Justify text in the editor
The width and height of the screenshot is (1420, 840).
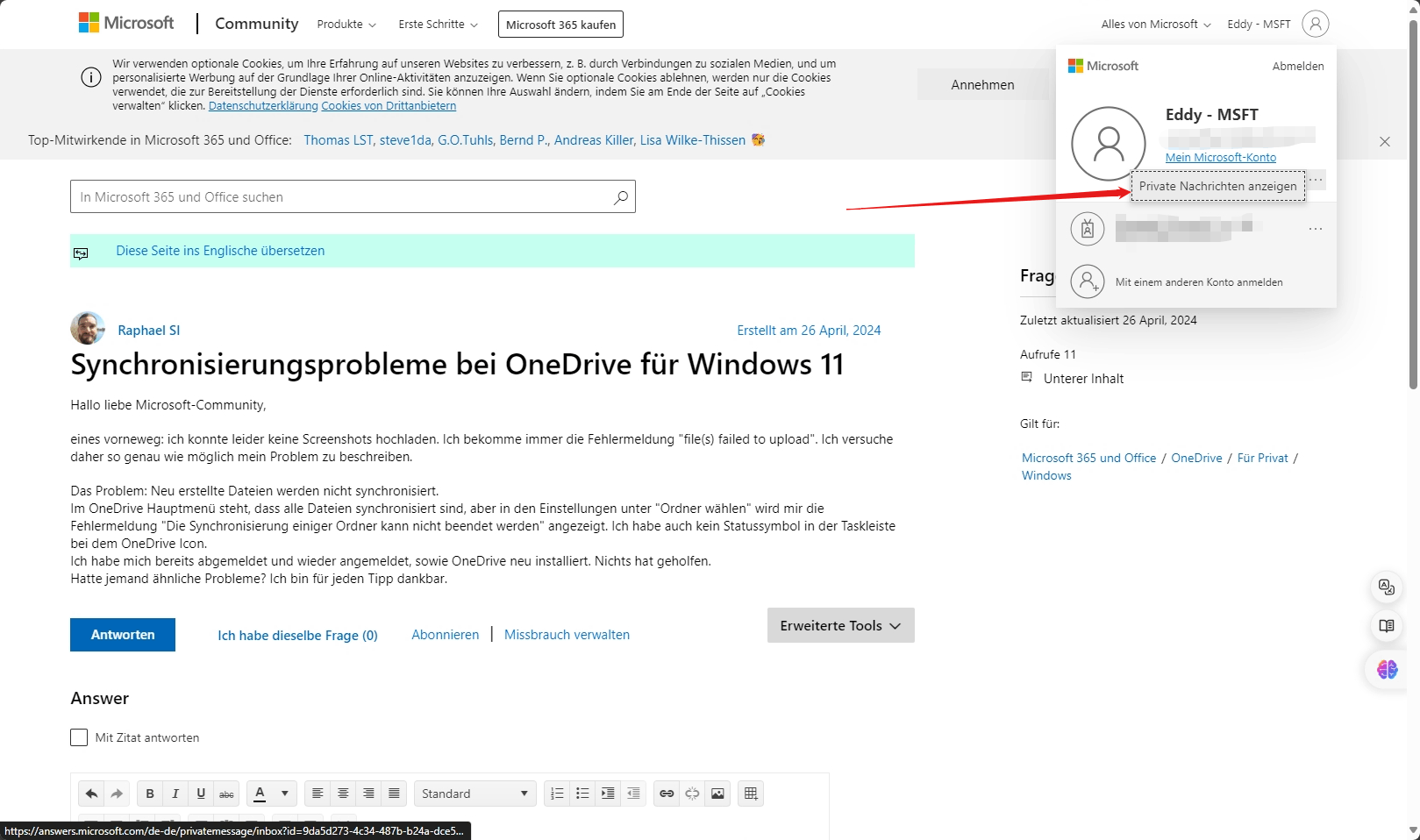coord(394,794)
